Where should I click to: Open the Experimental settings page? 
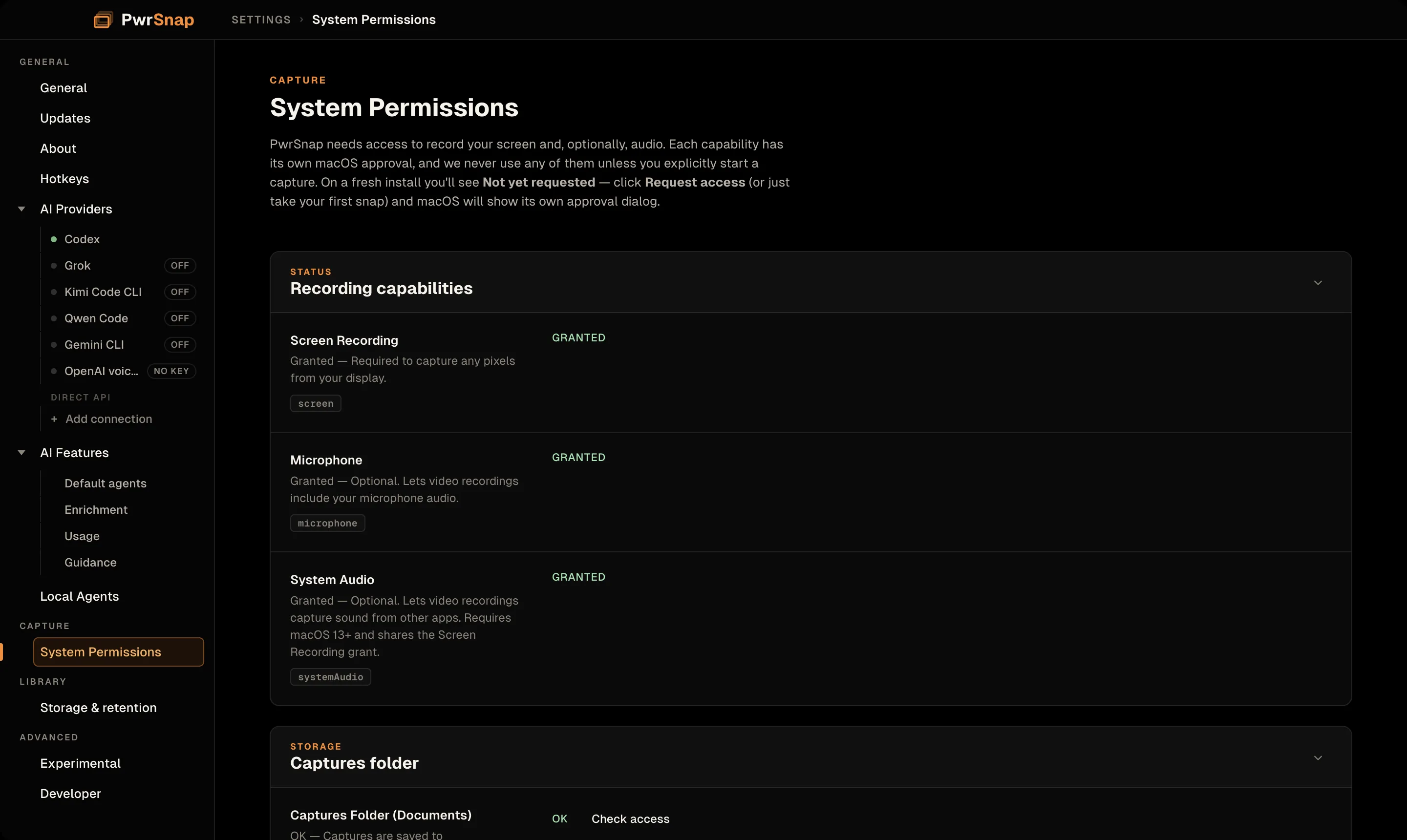(x=81, y=763)
